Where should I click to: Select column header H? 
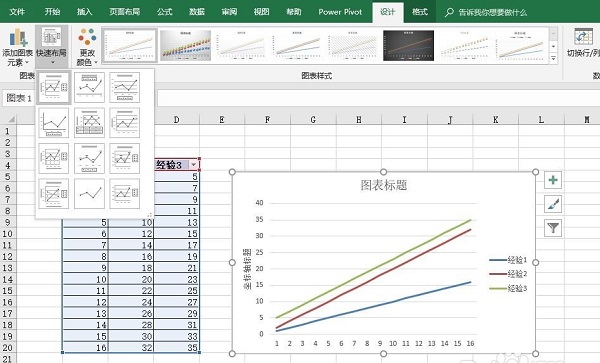tap(359, 120)
